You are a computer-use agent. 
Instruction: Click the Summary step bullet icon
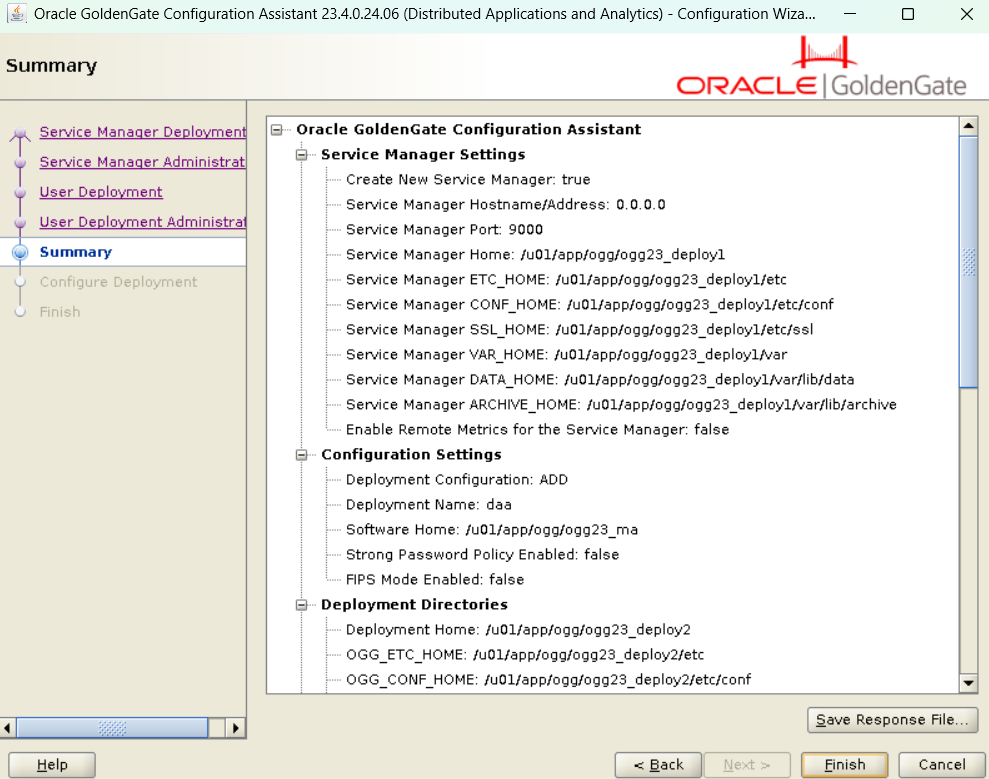[20, 252]
